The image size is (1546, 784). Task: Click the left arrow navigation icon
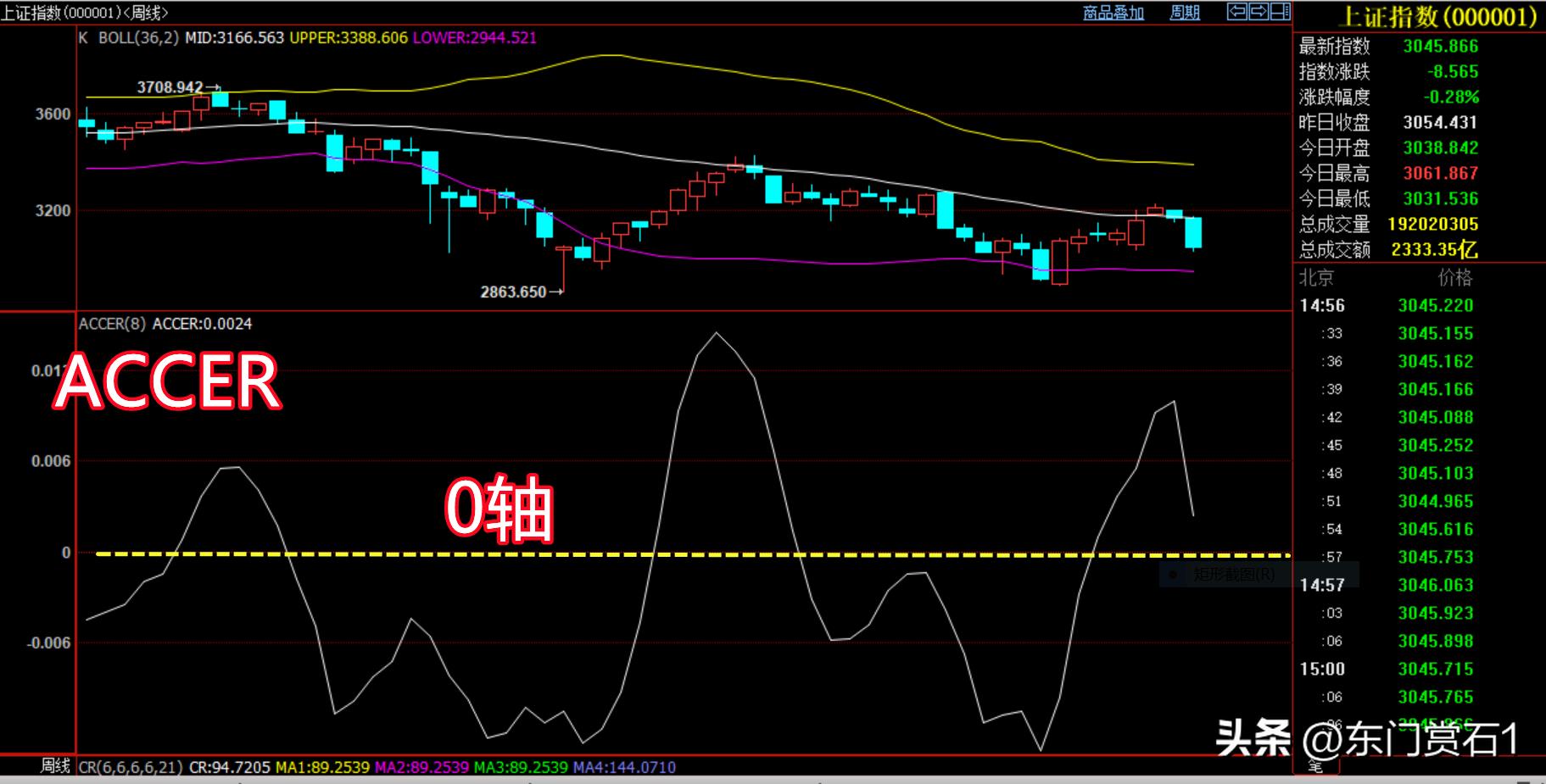click(x=1237, y=12)
